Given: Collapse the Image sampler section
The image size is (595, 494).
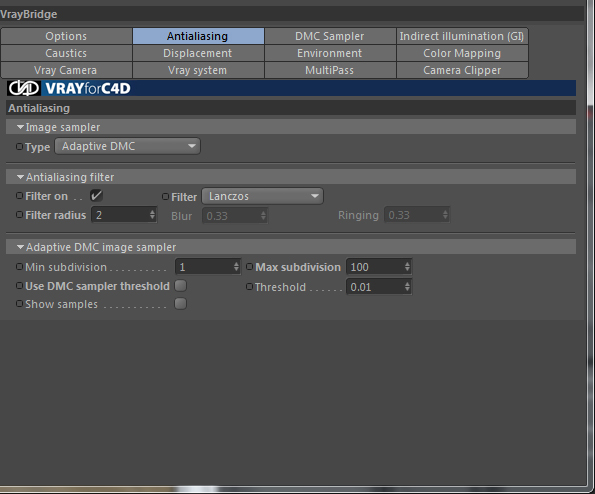Looking at the screenshot, I should coord(20,127).
